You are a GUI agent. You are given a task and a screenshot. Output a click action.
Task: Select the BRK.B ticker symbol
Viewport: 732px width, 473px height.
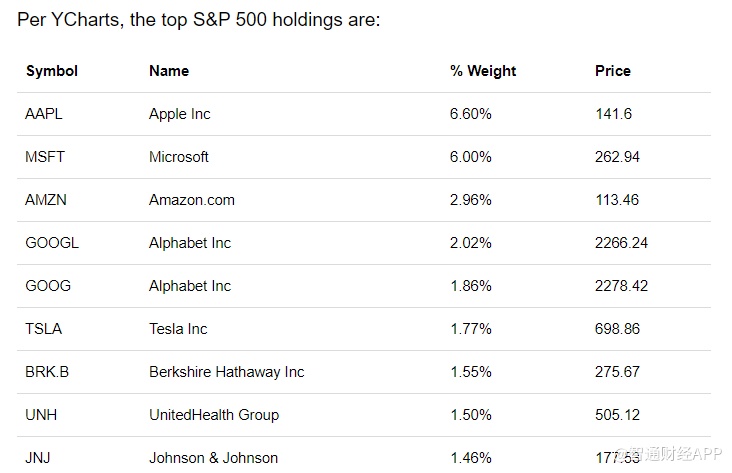coord(46,372)
